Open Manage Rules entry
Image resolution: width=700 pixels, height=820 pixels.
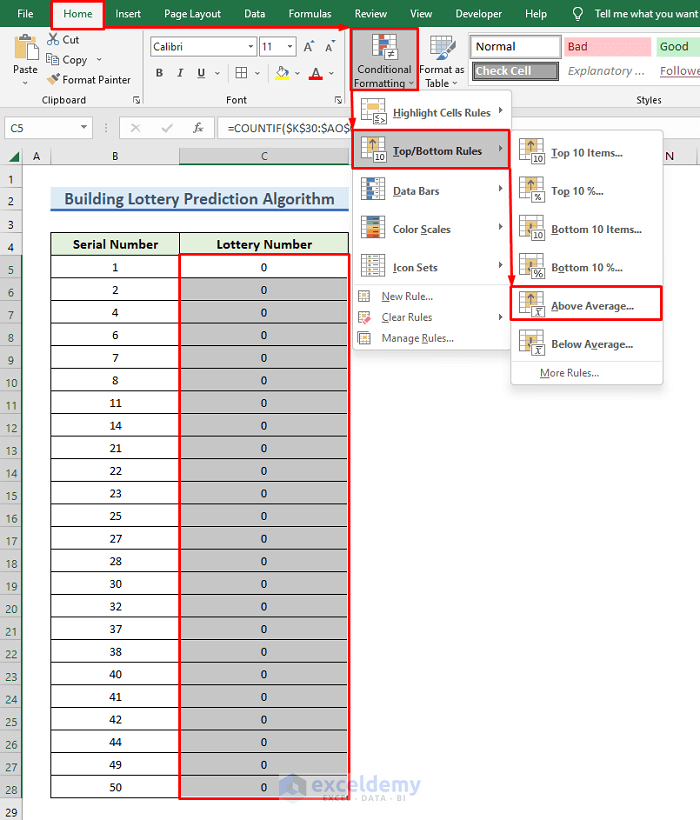click(418, 338)
